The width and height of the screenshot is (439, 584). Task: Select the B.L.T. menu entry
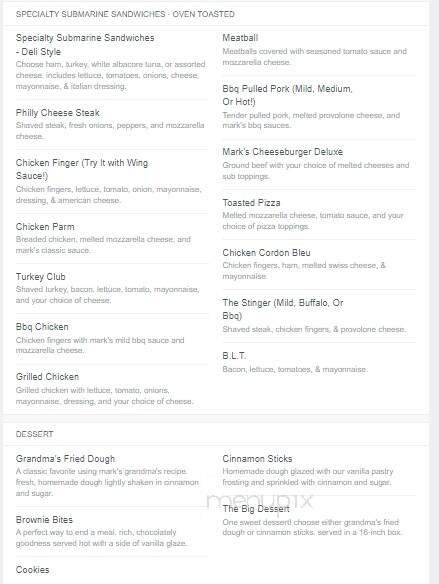pos(234,356)
